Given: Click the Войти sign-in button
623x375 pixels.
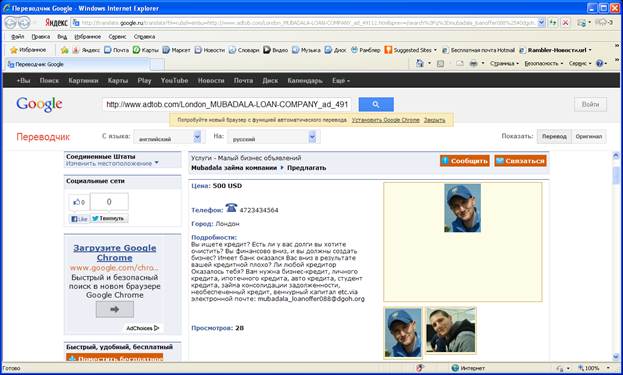Looking at the screenshot, I should (x=590, y=104).
